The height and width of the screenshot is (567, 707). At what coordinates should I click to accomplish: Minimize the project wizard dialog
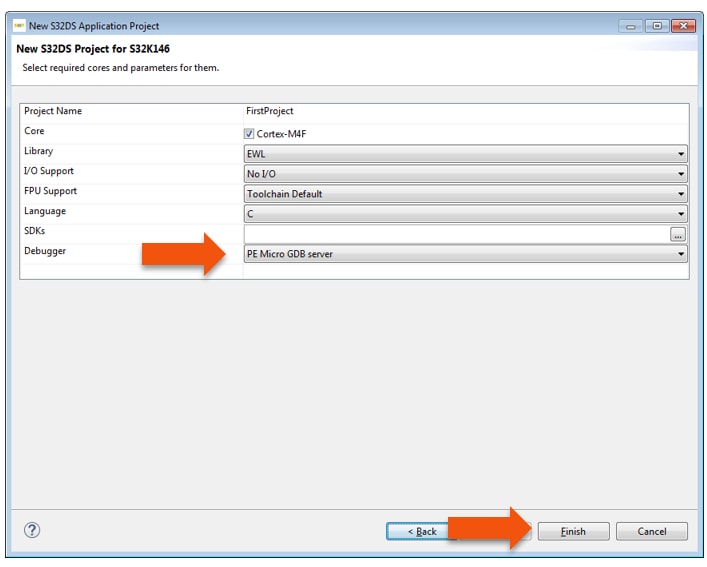click(x=632, y=25)
